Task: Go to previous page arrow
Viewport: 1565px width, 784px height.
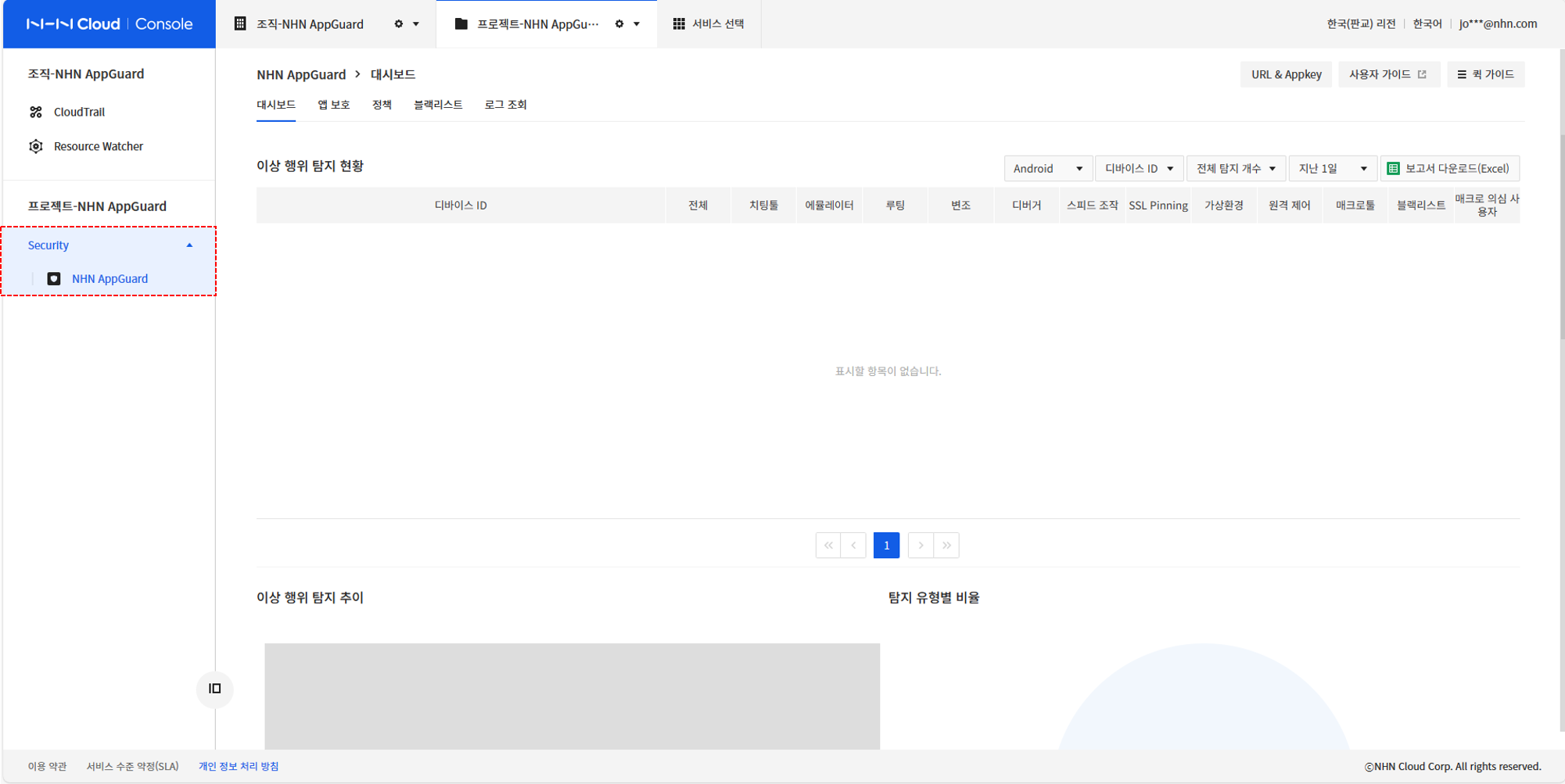Action: [853, 546]
